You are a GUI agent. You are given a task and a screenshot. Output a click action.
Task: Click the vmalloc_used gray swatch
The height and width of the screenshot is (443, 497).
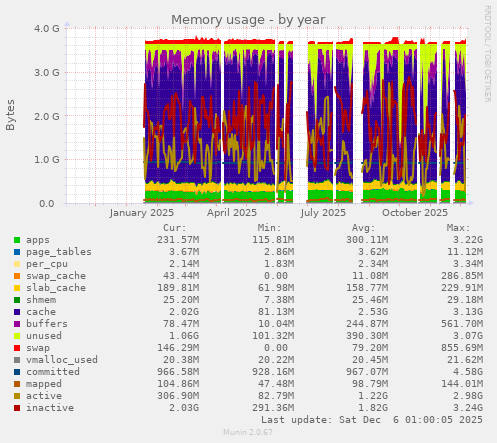[x=17, y=360]
